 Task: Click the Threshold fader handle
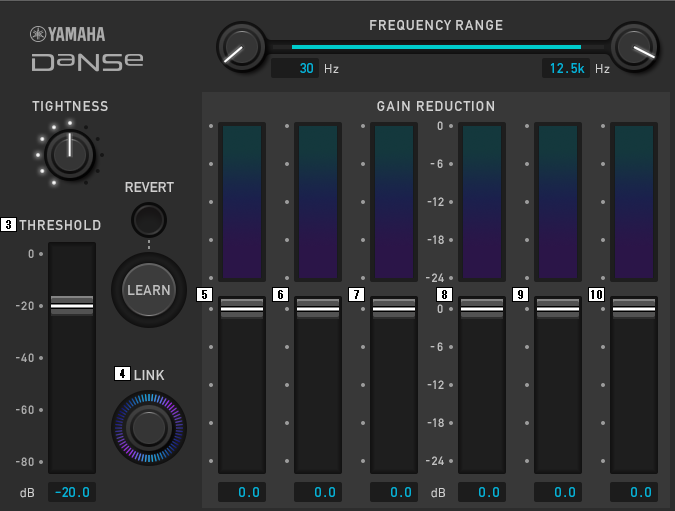(x=72, y=306)
